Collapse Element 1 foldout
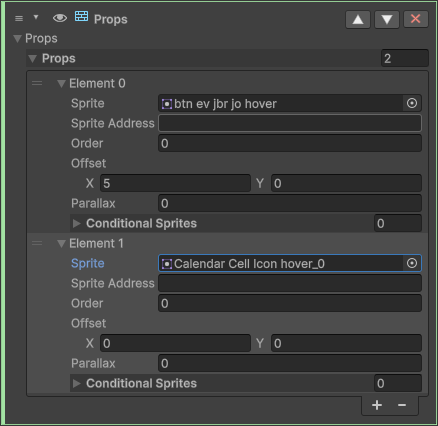Image resolution: width=438 pixels, height=426 pixels. (x=61, y=244)
